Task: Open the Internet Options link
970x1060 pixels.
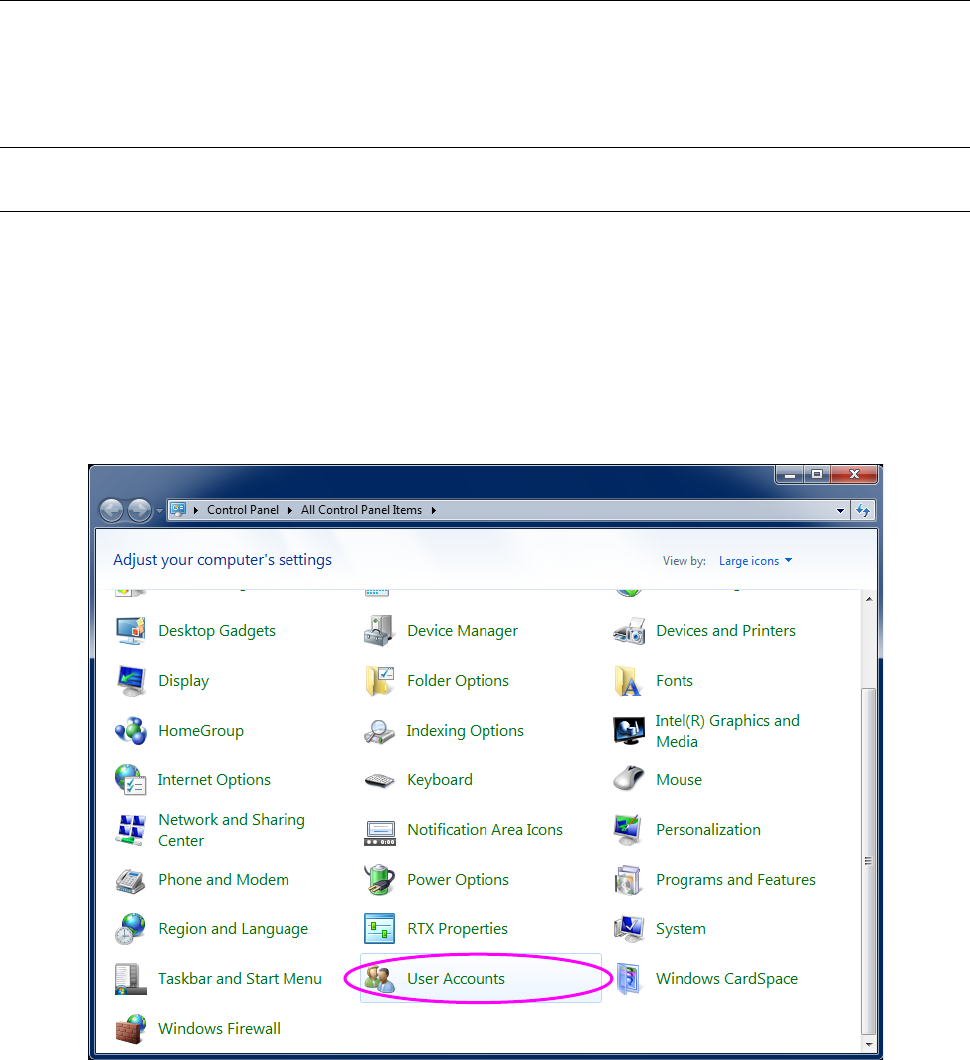Action: click(214, 780)
